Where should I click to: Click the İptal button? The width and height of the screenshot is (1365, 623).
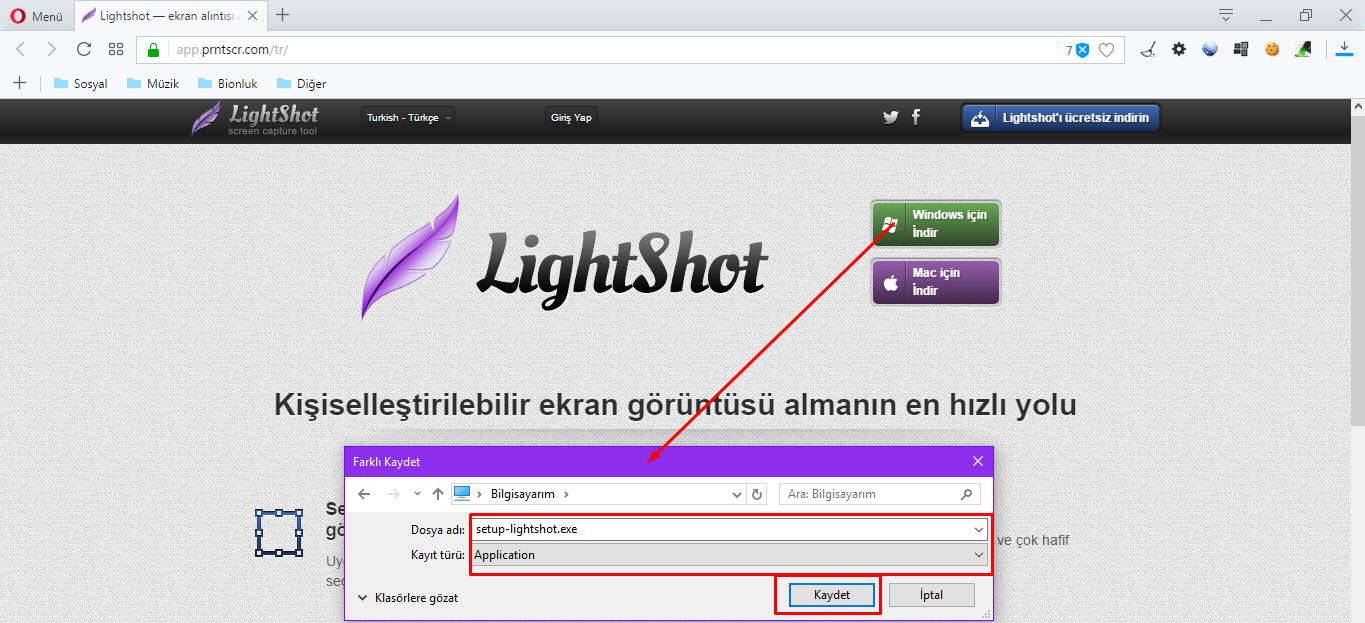point(931,595)
